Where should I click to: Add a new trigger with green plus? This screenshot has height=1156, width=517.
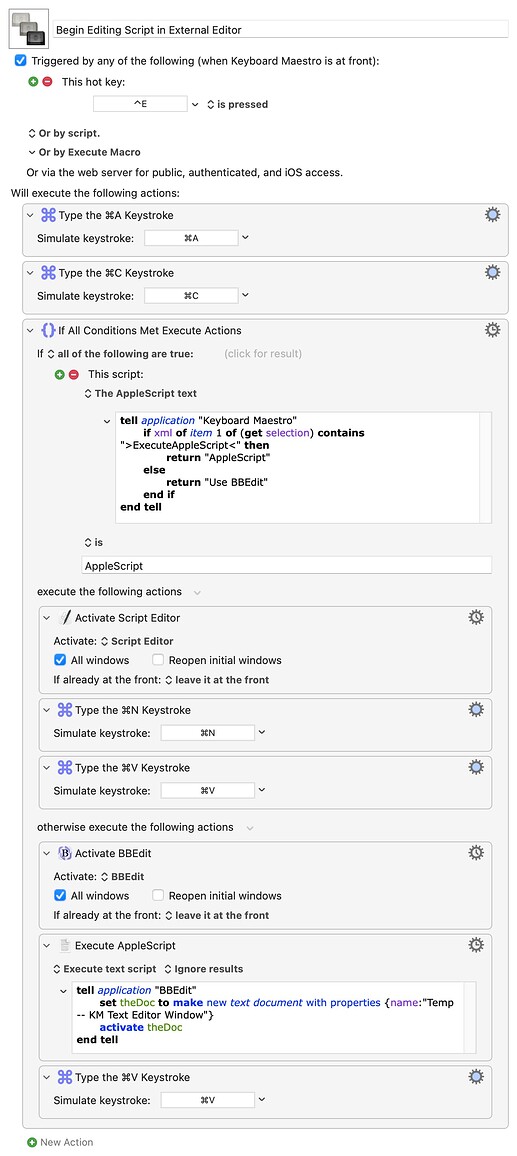[x=33, y=82]
